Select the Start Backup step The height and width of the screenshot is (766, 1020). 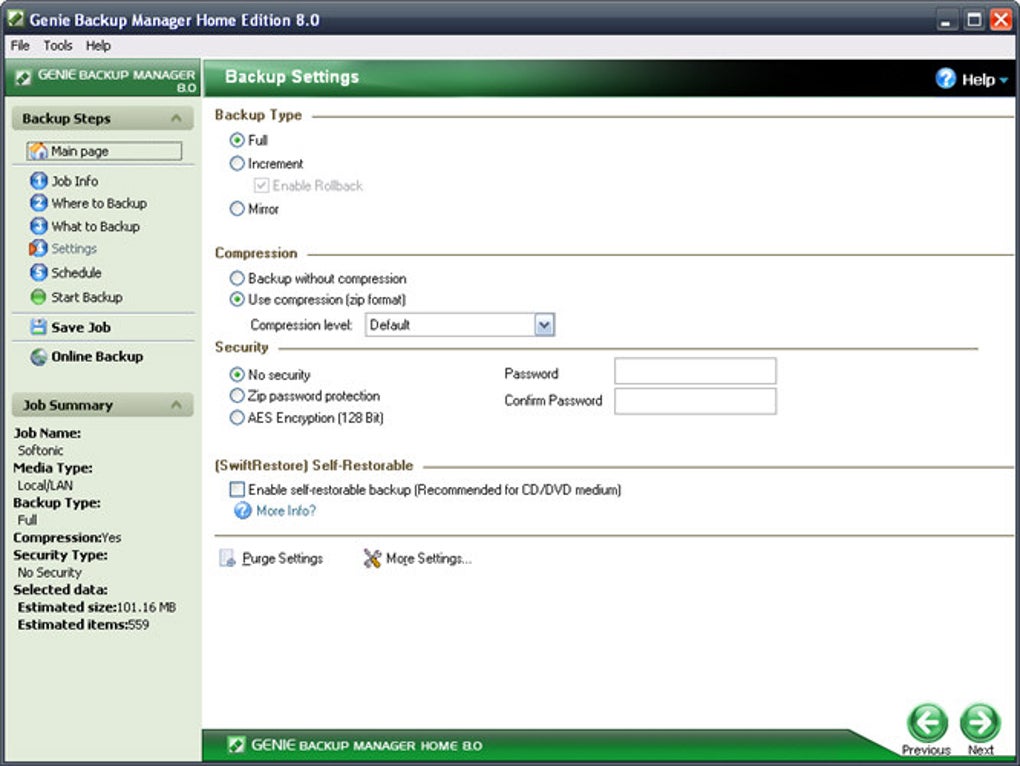(x=88, y=297)
